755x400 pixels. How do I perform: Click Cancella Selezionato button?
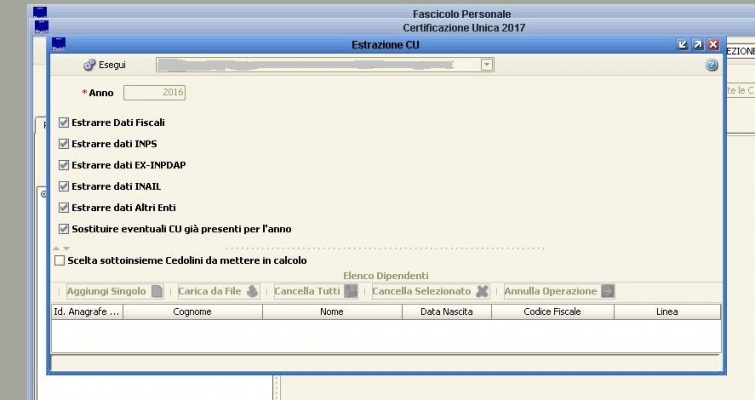(x=430, y=291)
